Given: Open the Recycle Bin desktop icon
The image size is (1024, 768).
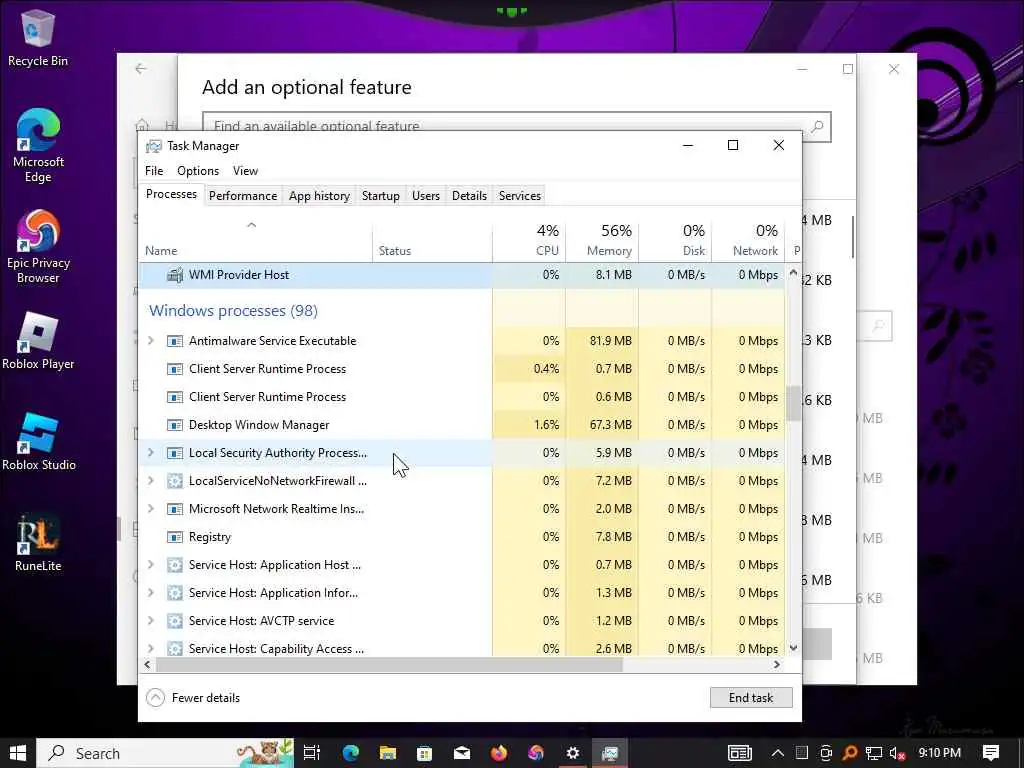Looking at the screenshot, I should 37,37.
